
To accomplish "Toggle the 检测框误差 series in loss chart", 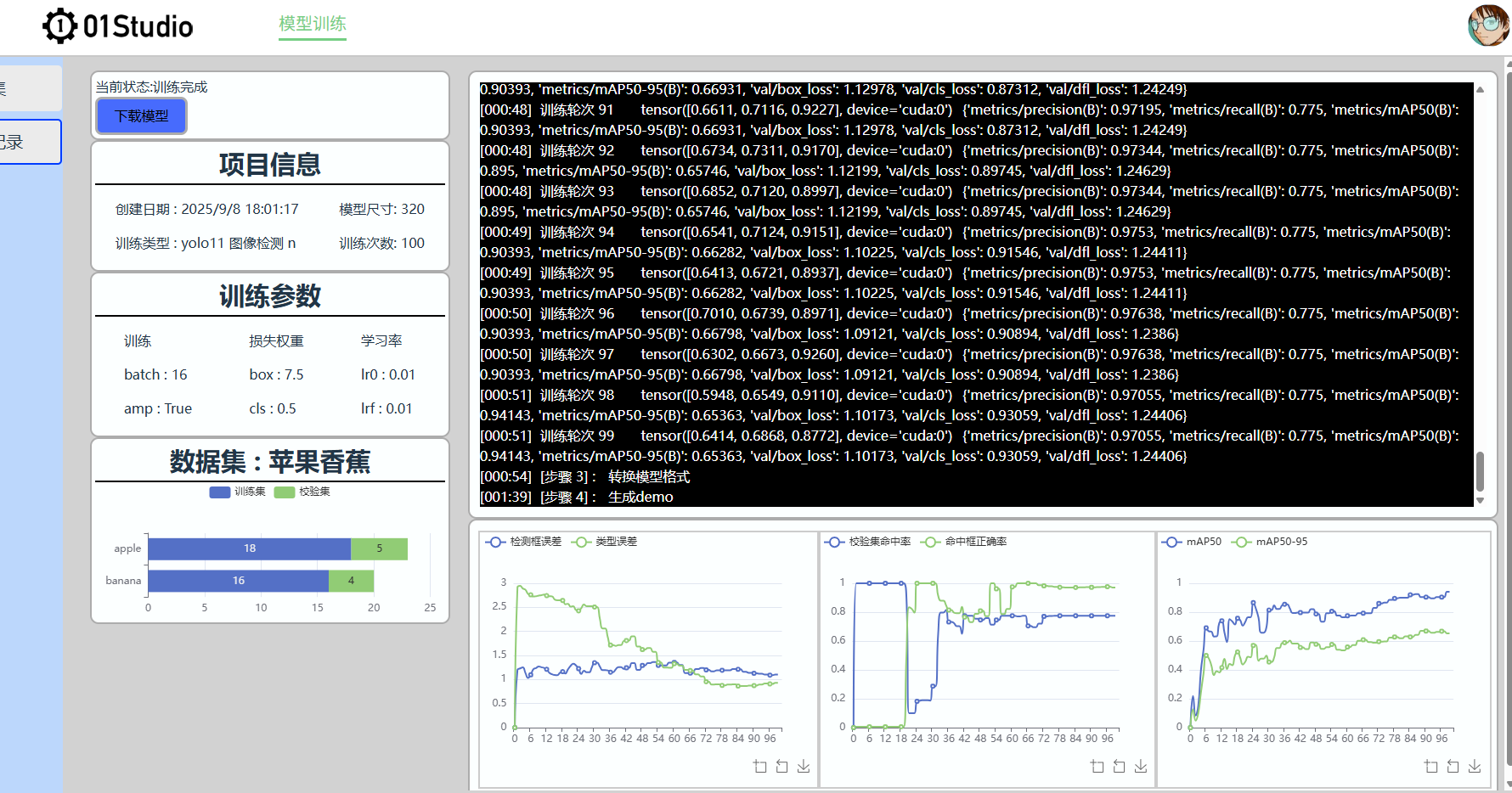I will (x=523, y=542).
